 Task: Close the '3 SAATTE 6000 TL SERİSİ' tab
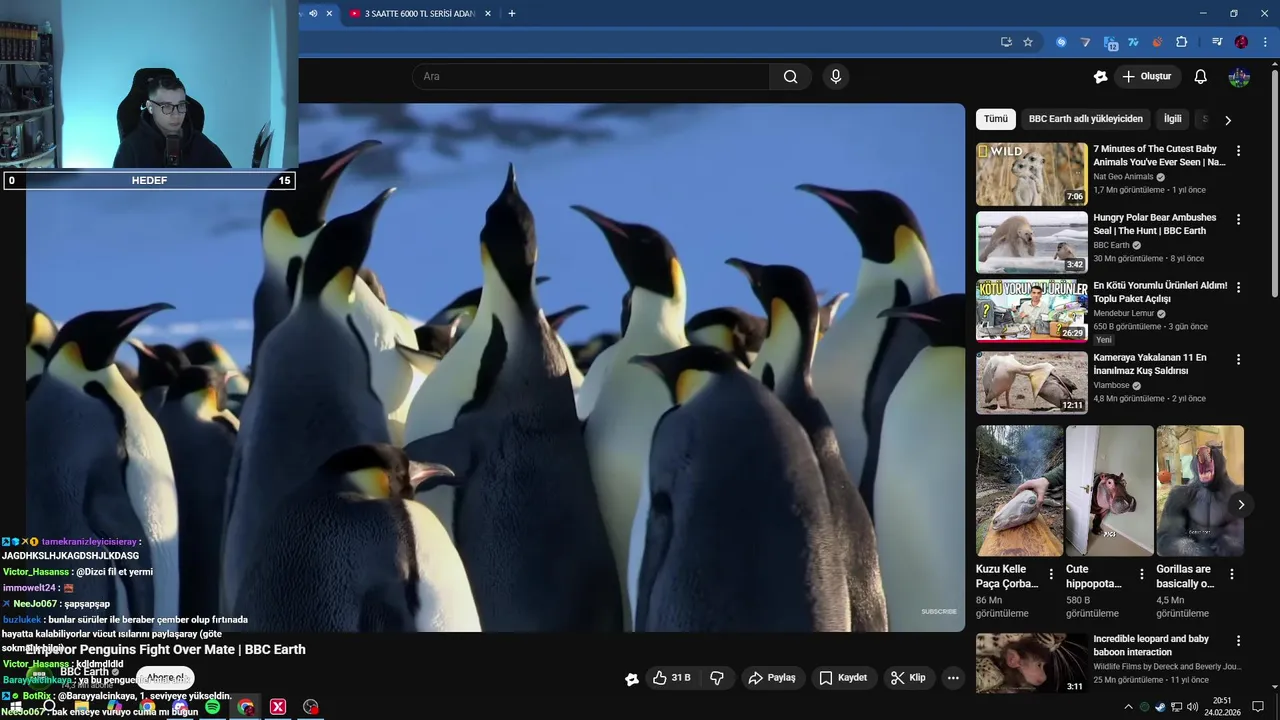pos(488,13)
